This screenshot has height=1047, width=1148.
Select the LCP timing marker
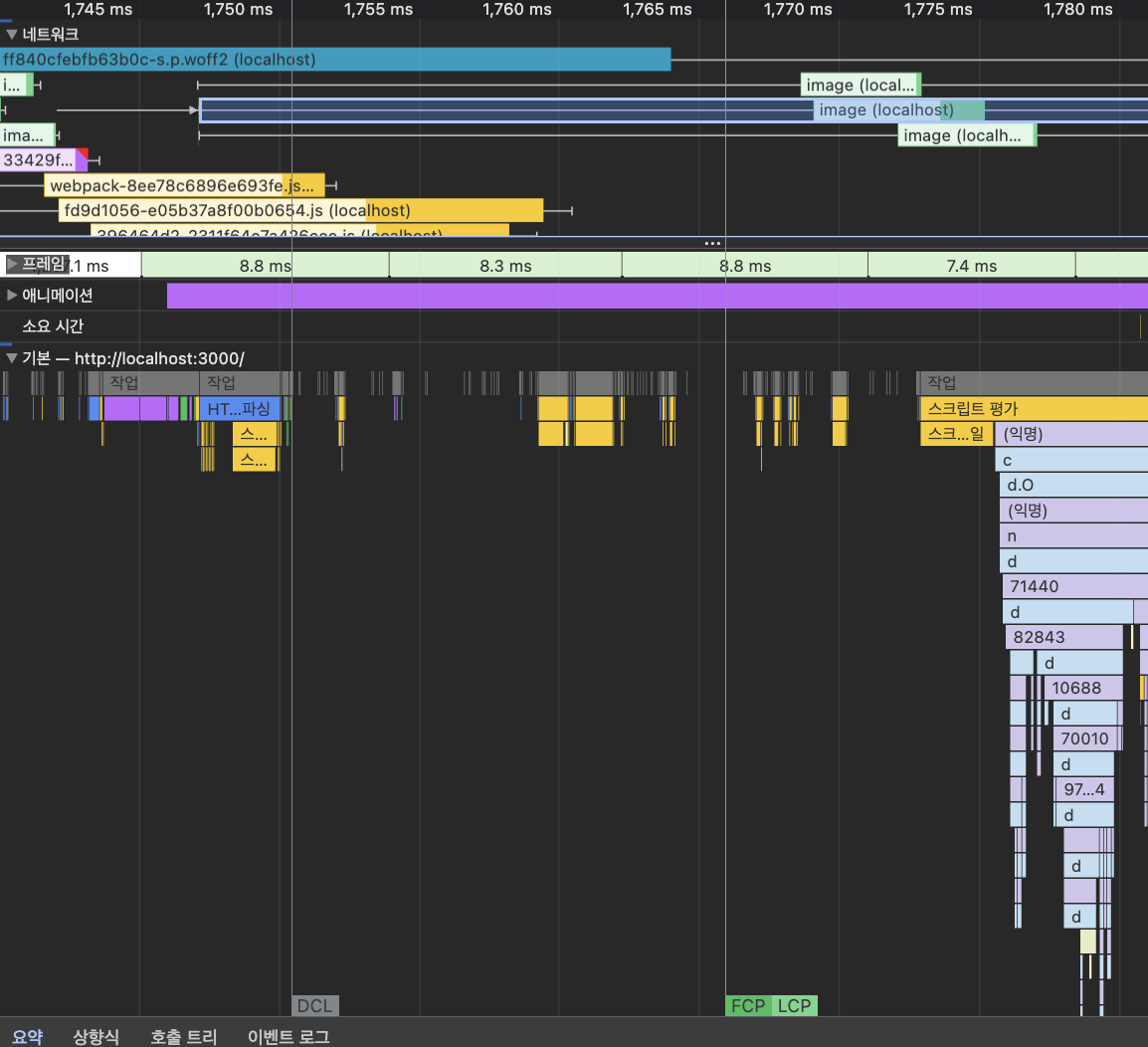[x=794, y=1006]
